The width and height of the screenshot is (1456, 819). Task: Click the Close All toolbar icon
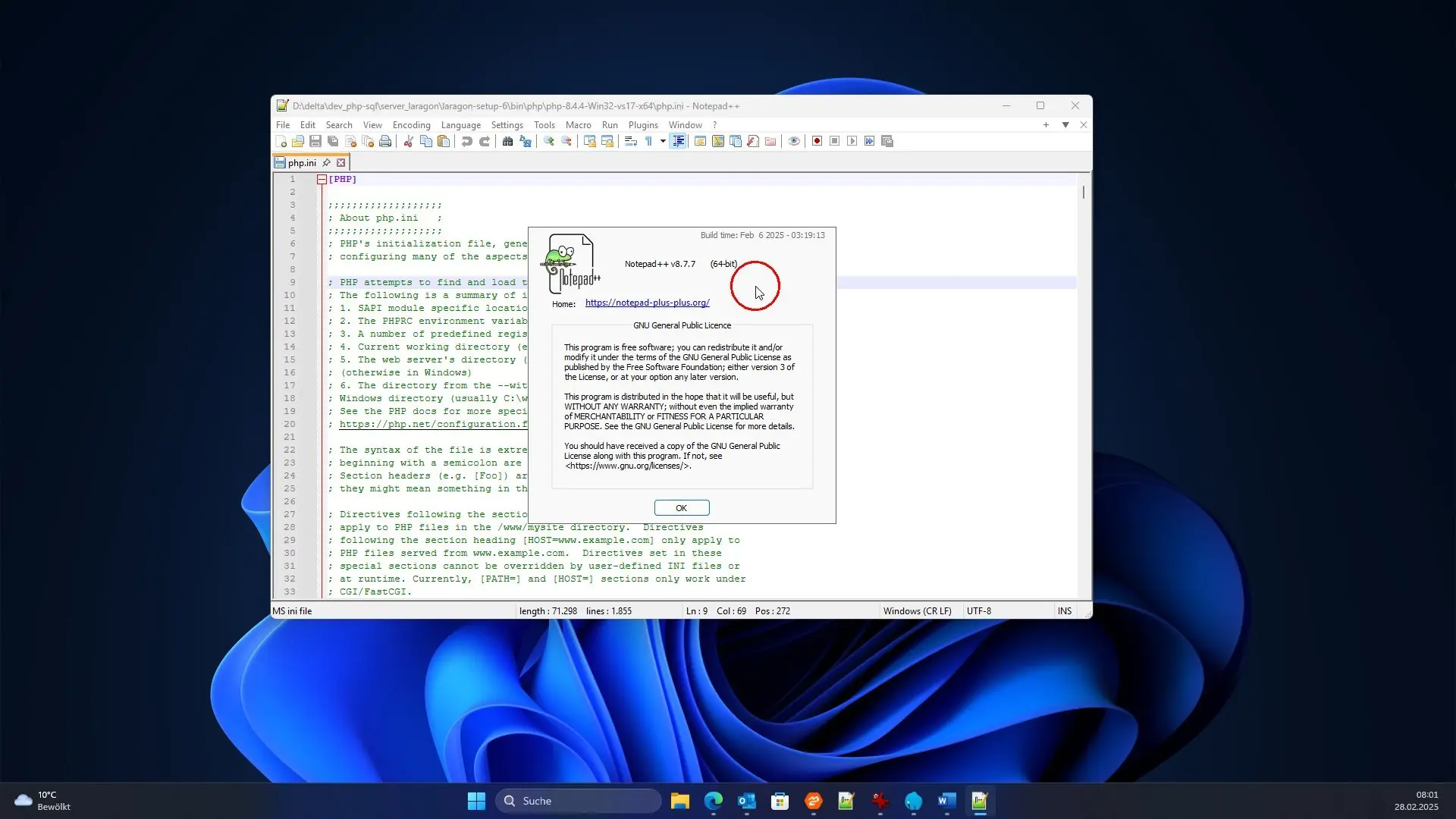click(x=368, y=141)
